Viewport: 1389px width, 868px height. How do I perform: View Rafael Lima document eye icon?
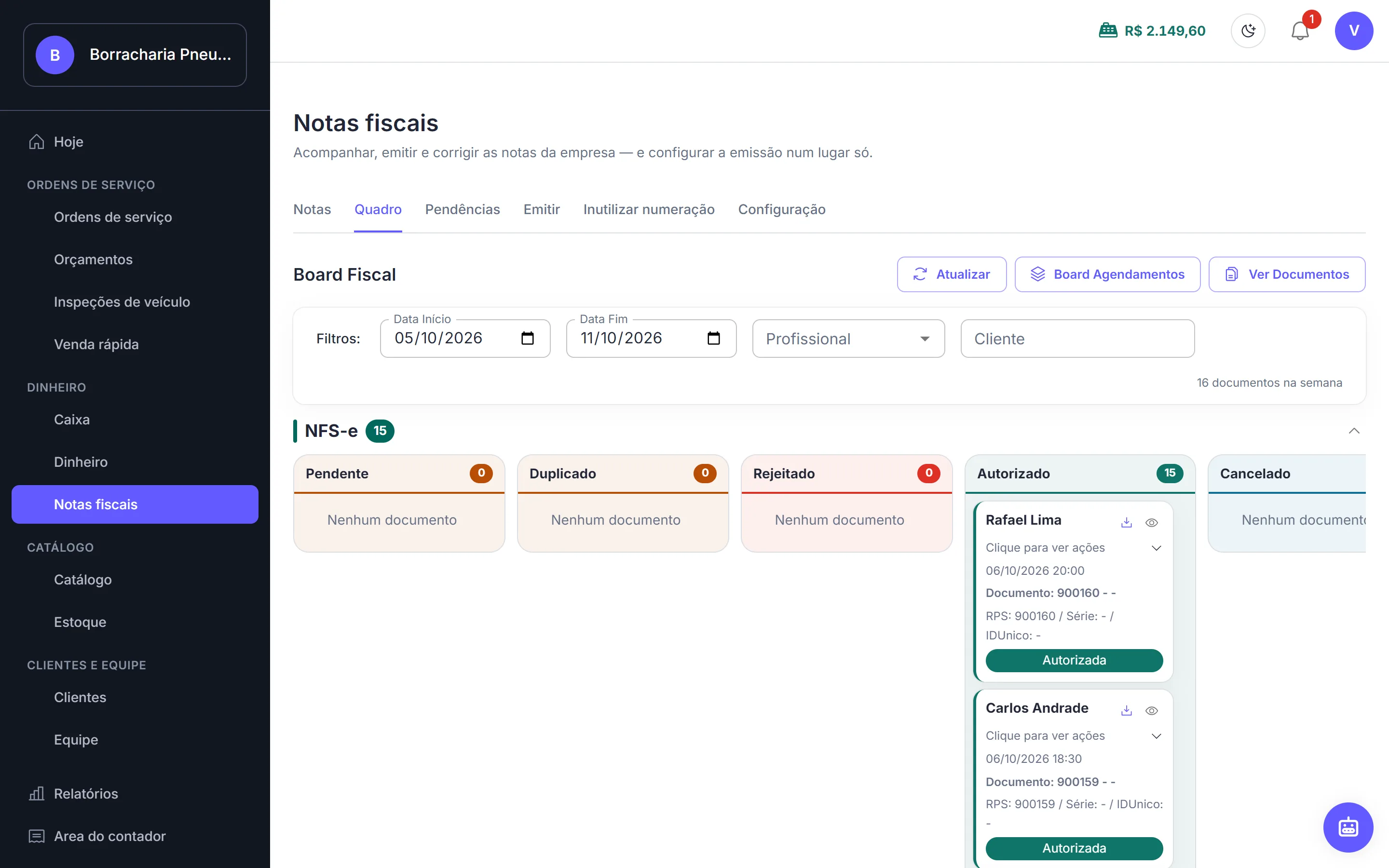[x=1151, y=522]
